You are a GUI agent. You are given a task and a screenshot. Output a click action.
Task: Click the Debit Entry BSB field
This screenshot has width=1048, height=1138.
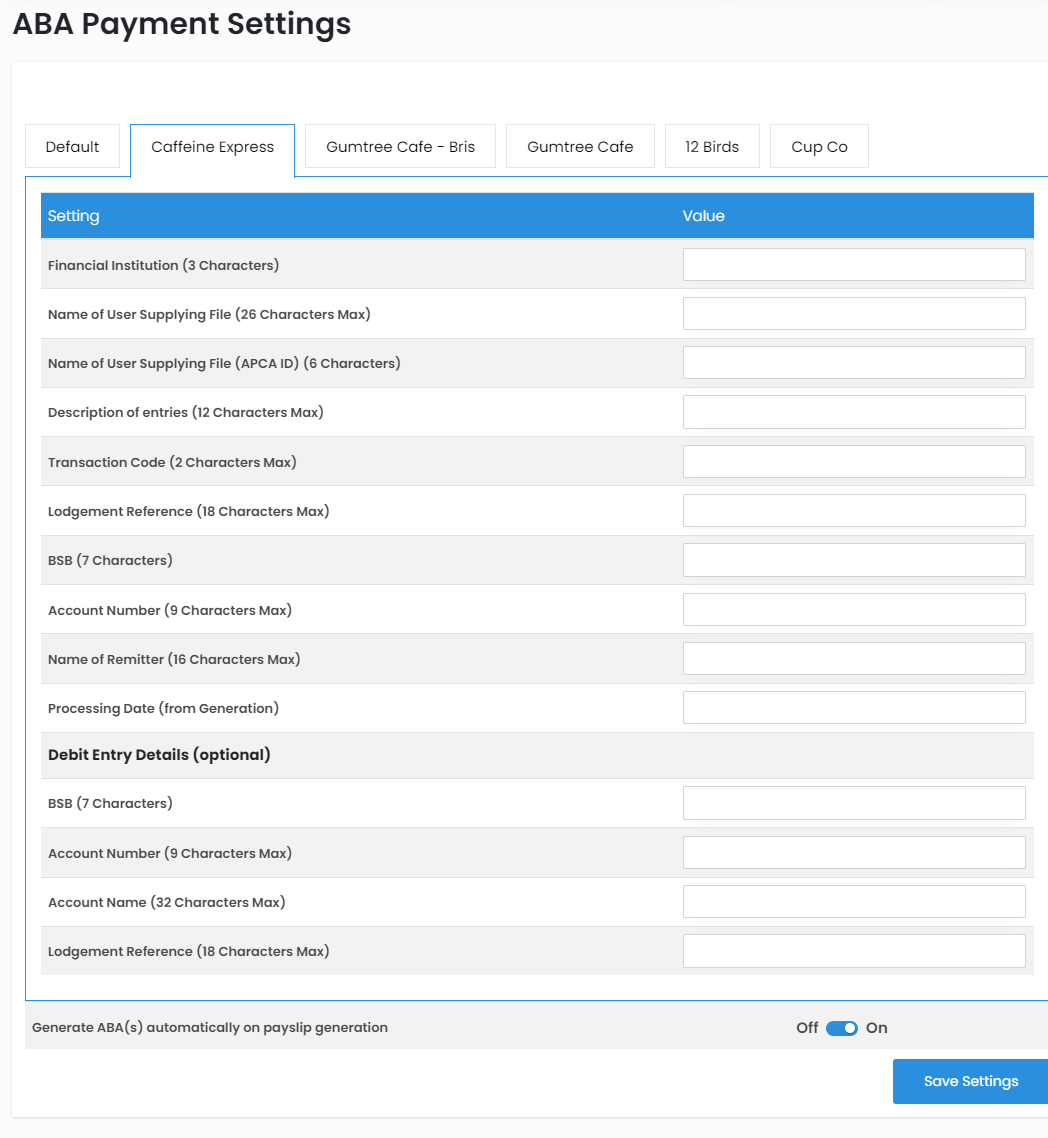coord(854,803)
